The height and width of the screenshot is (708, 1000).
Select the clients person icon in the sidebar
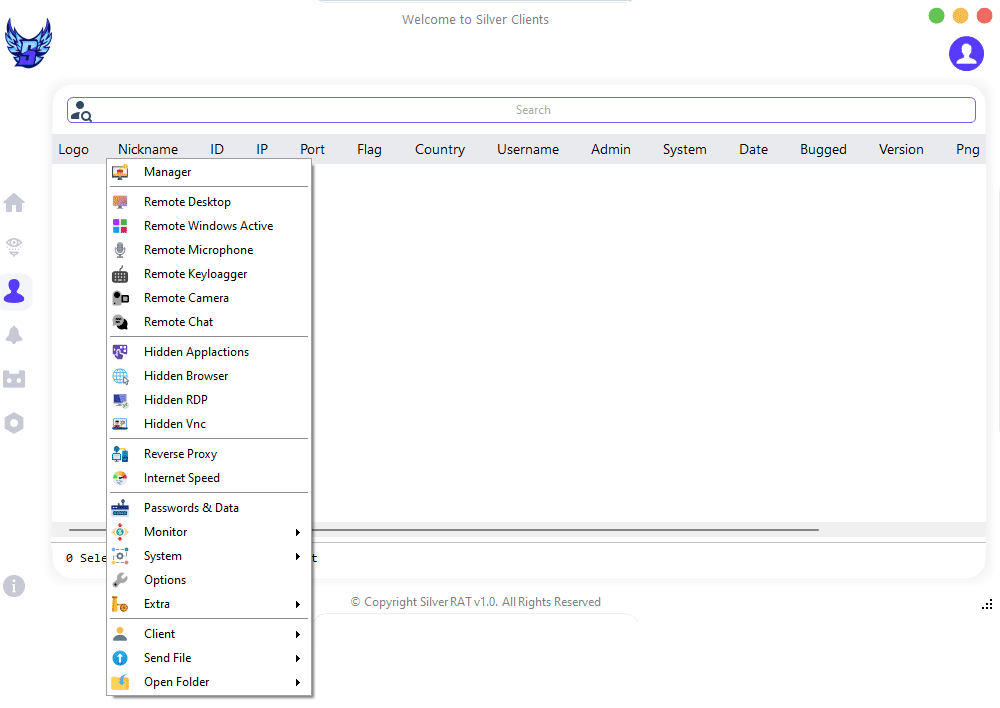tap(15, 291)
